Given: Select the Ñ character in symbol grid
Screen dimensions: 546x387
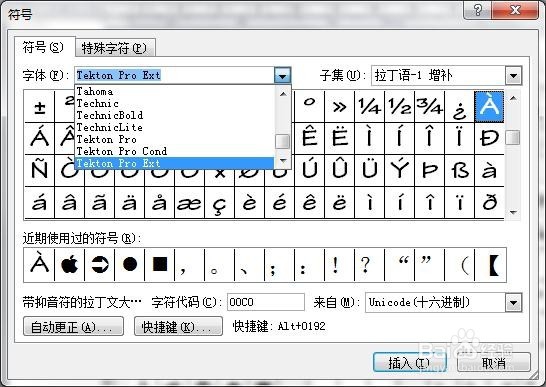Looking at the screenshot, I should 40,171.
